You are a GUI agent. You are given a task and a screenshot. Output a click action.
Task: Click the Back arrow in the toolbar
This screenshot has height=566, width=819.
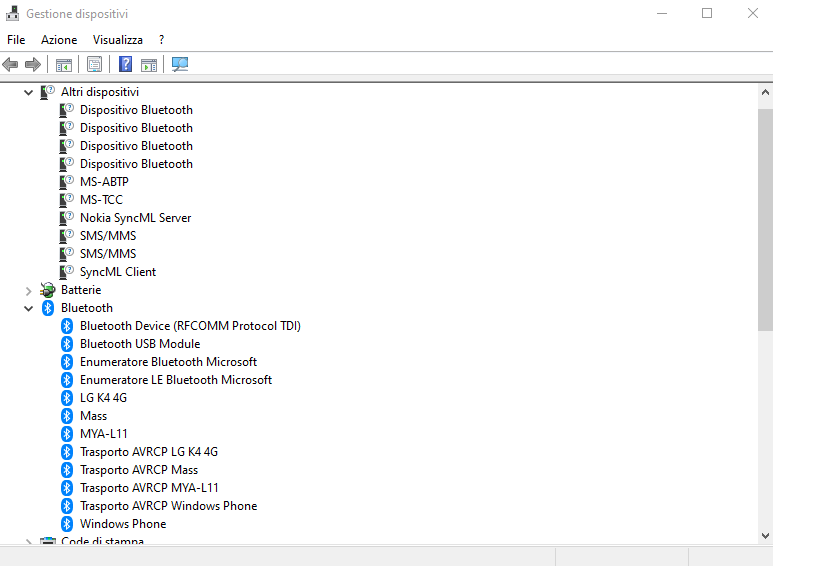[x=10, y=65]
